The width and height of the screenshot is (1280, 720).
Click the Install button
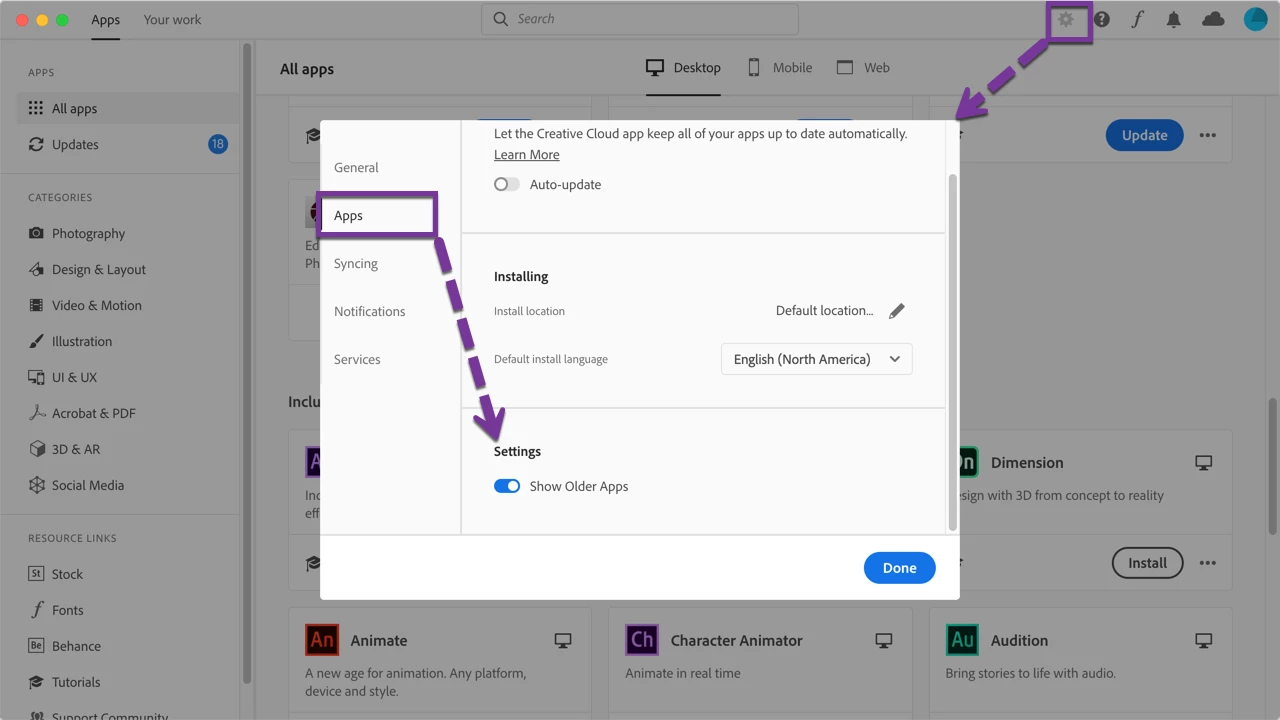pos(1147,563)
